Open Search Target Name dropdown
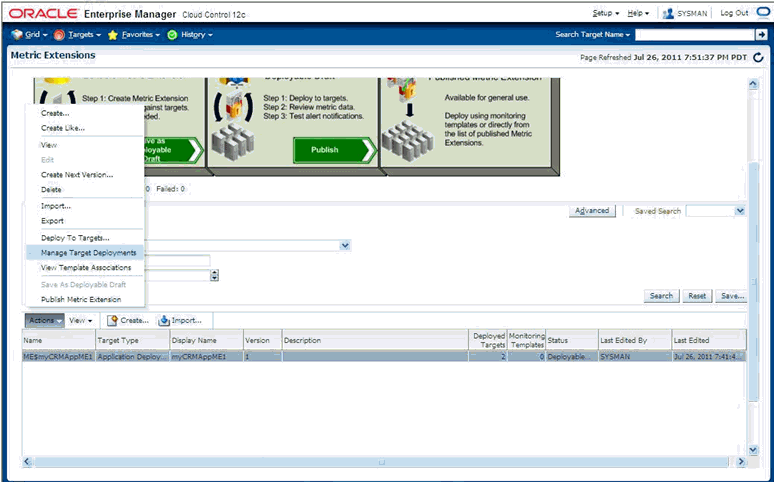The image size is (774, 482). point(592,35)
